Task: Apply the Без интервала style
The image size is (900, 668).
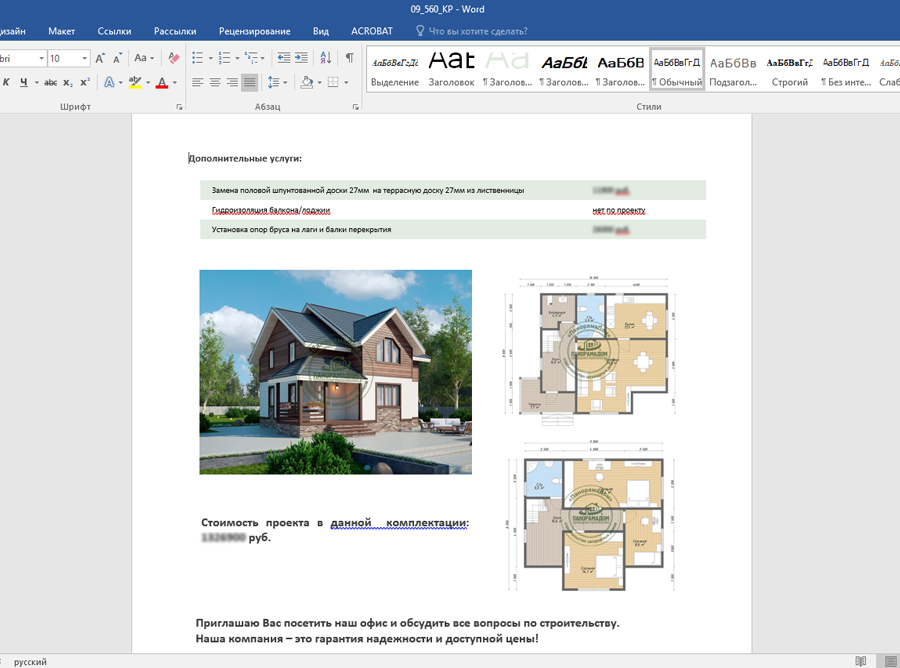Action: [x=845, y=69]
